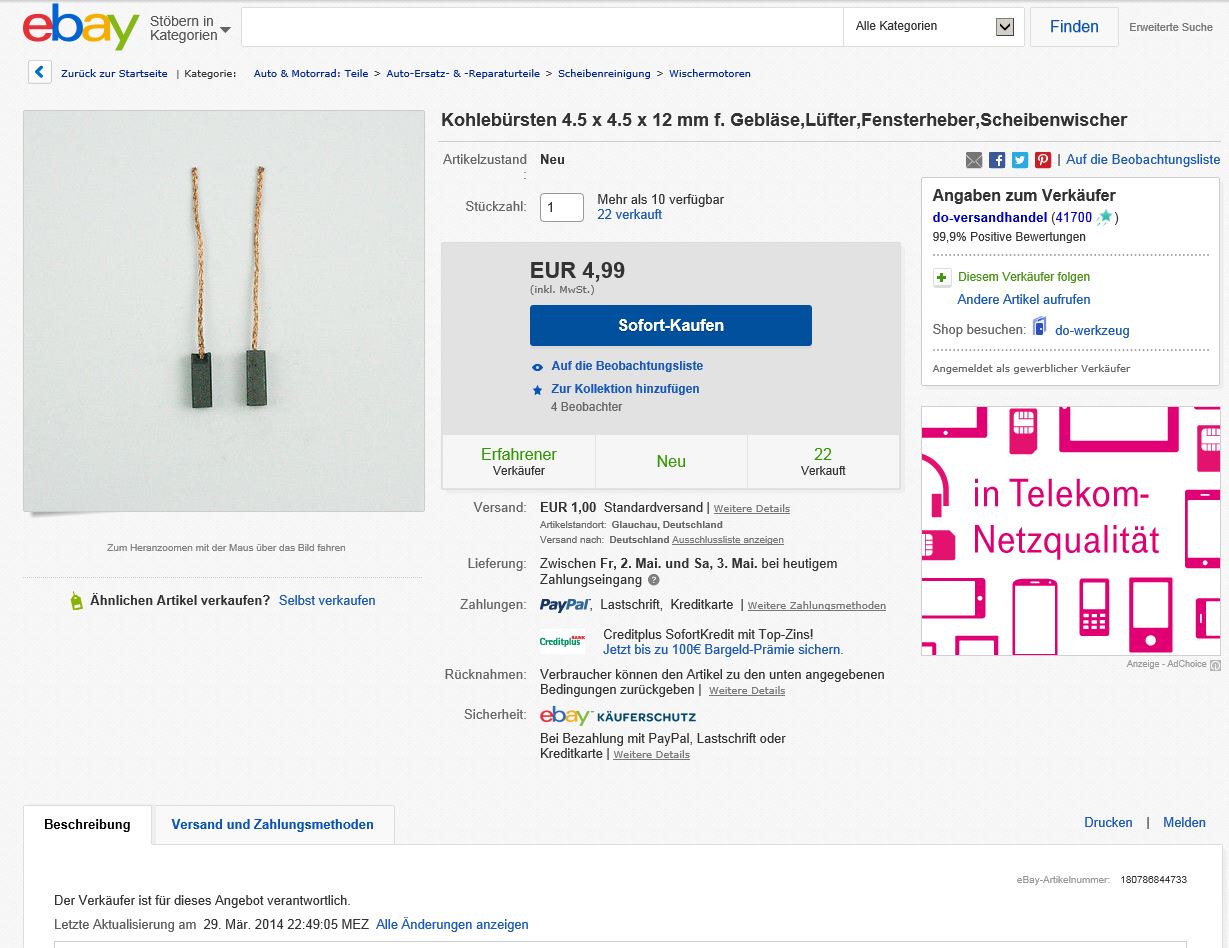The width and height of the screenshot is (1229, 948).
Task: Select the Beschreibung tab
Action: click(x=87, y=825)
